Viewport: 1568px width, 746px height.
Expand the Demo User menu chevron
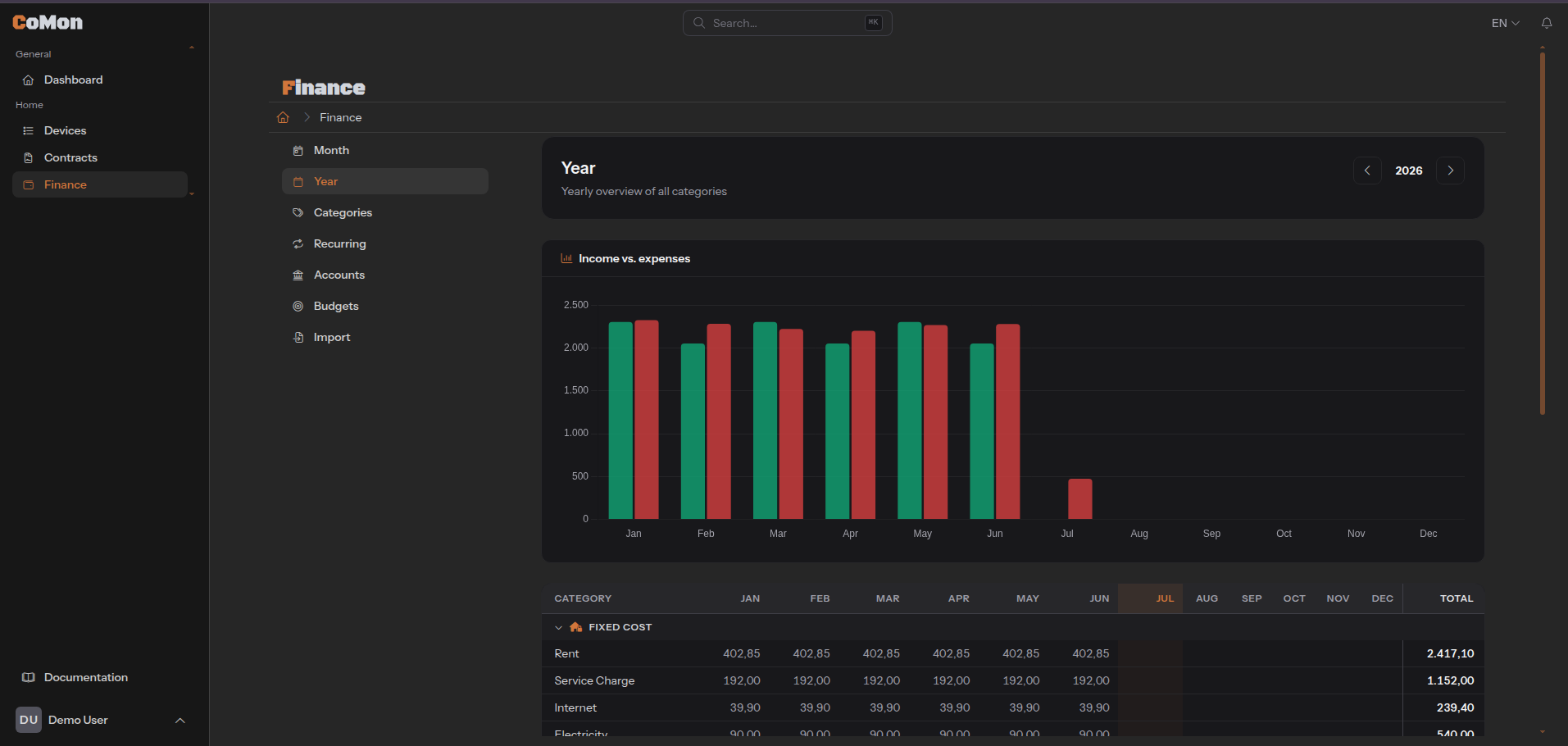pos(180,721)
